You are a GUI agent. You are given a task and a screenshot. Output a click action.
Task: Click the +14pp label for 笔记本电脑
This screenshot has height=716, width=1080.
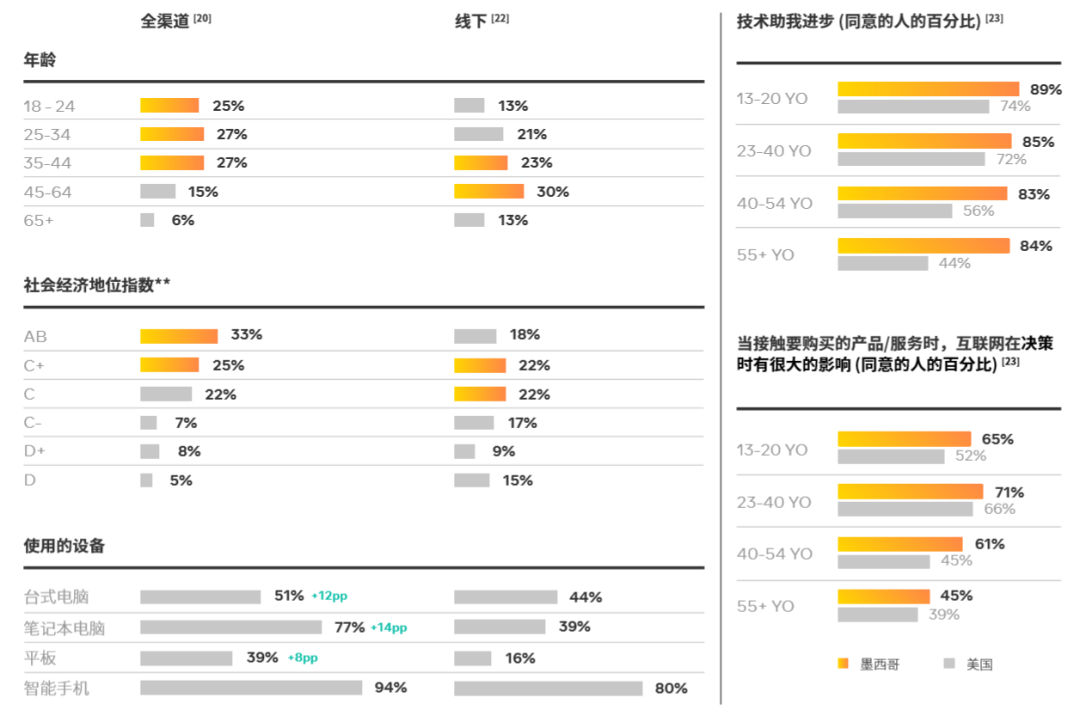pos(389,628)
